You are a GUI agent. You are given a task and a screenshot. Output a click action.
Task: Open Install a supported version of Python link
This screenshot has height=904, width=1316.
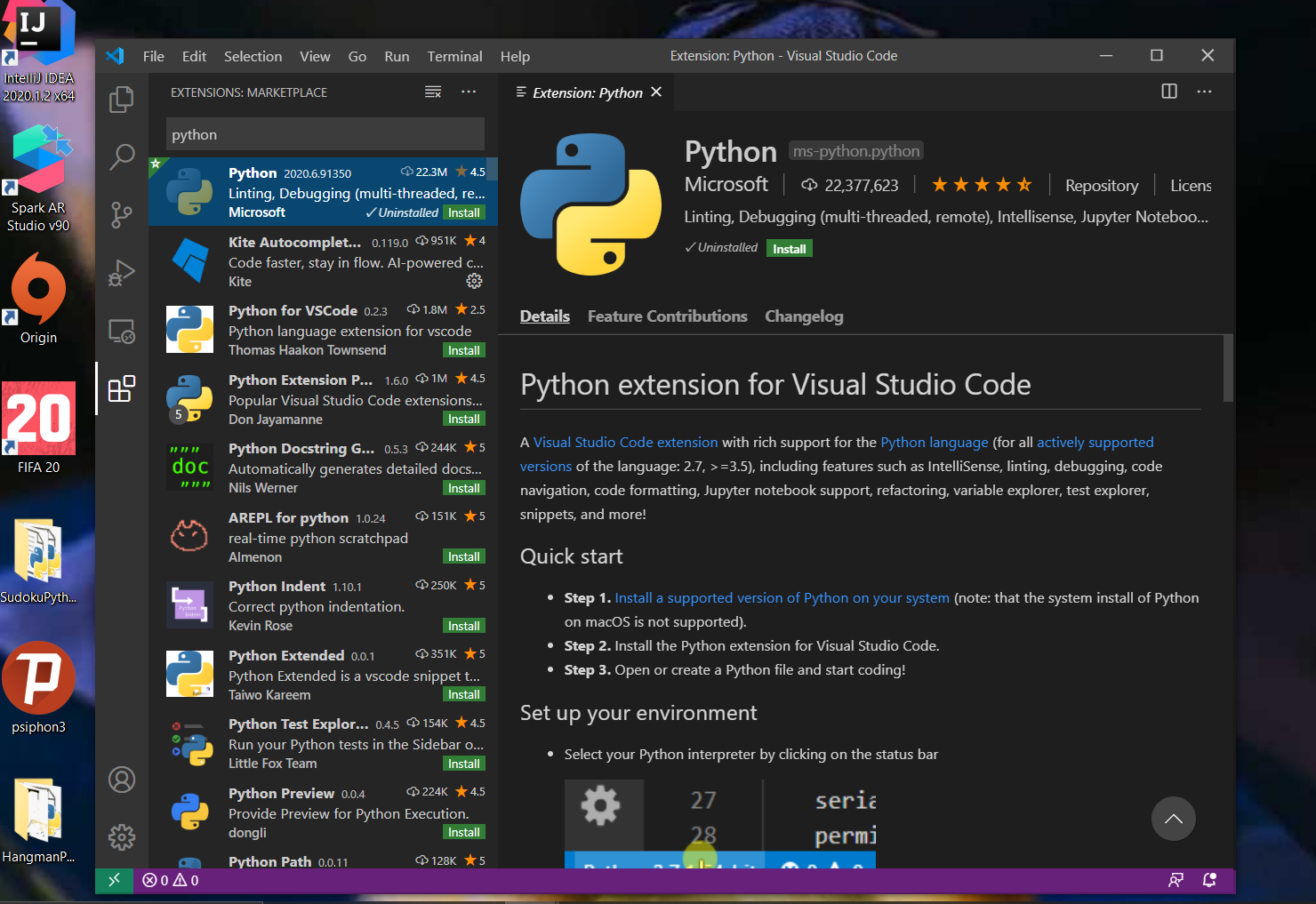pos(782,597)
